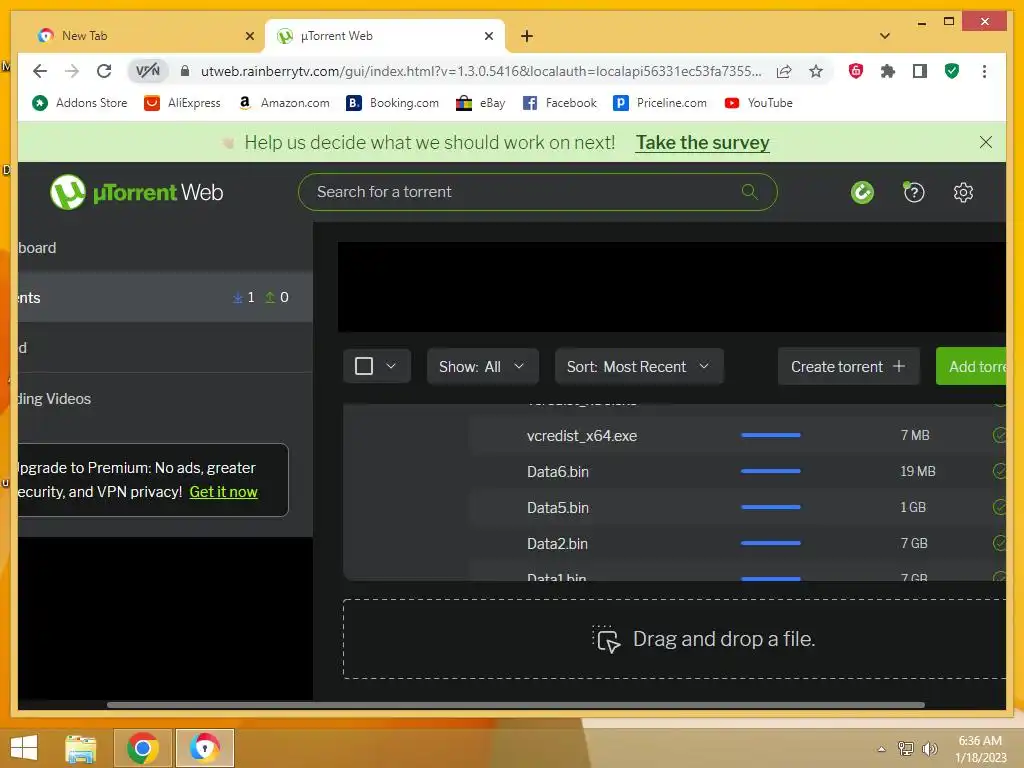Bookmark this page with the star
1024x768 pixels.
click(x=816, y=71)
